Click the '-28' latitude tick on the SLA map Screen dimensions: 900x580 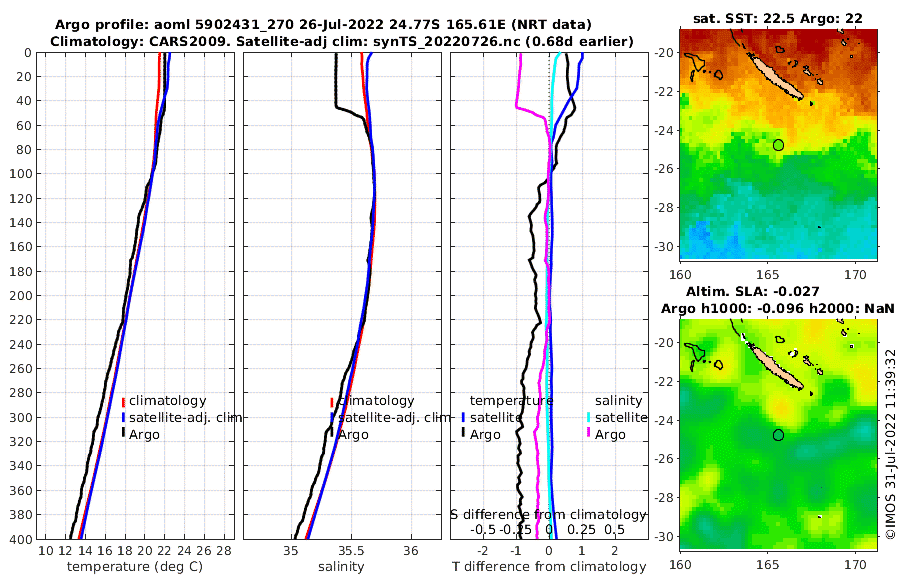(x=664, y=497)
